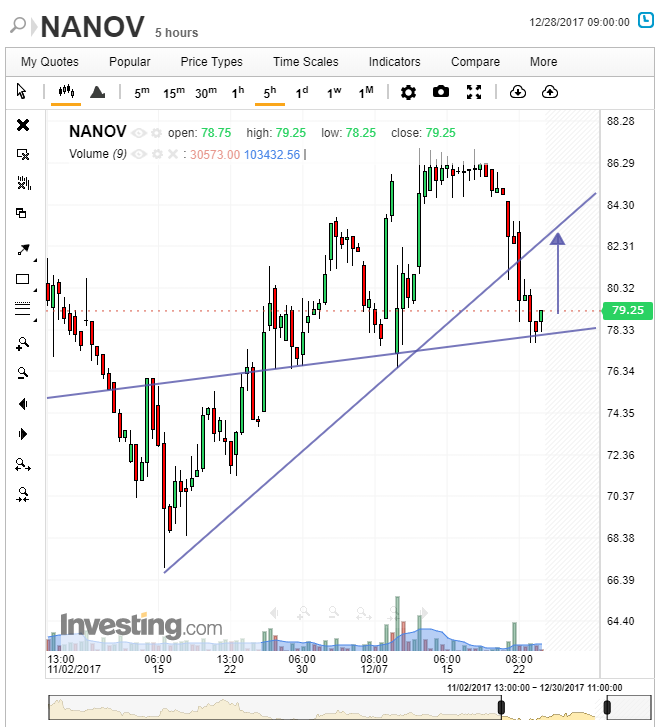Open the clock/timezone icon at top right
665x727 pixels.
point(646,21)
